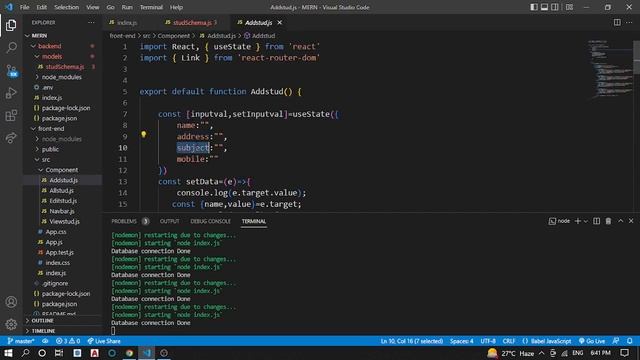640x360 pixels.
Task: Open the Selection menu
Action: (66, 7)
